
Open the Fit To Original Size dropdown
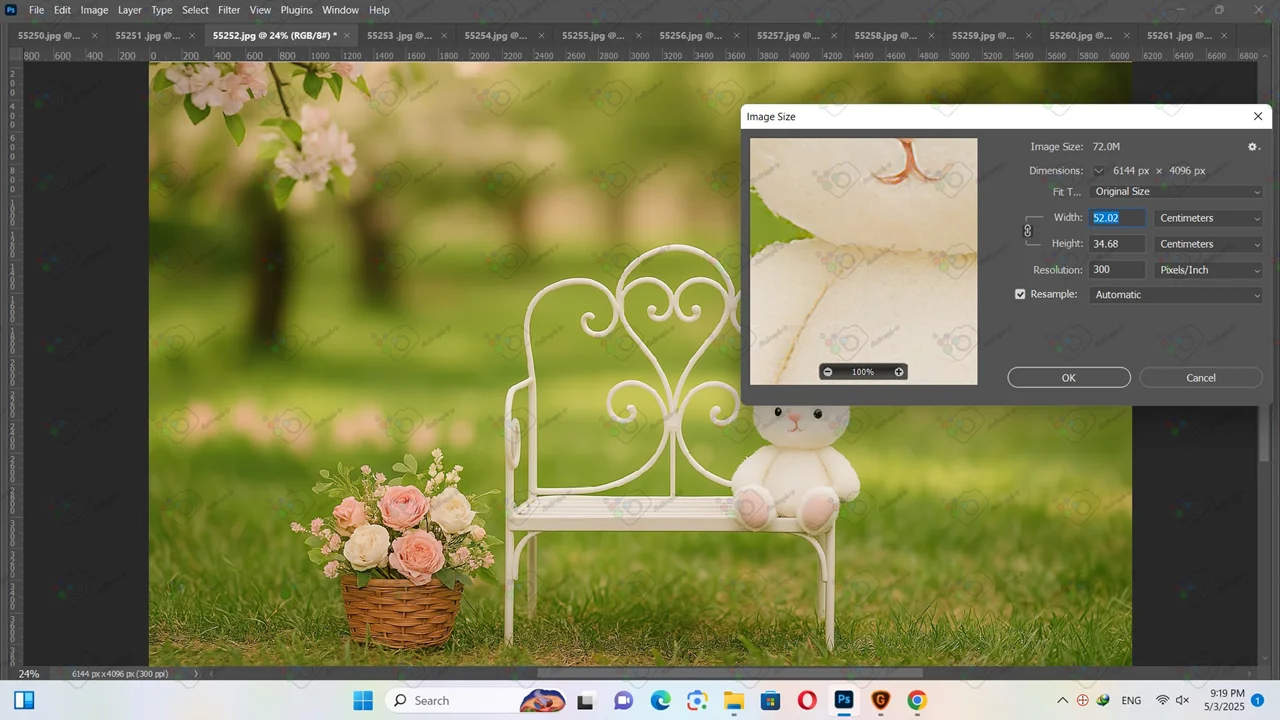[1175, 192]
